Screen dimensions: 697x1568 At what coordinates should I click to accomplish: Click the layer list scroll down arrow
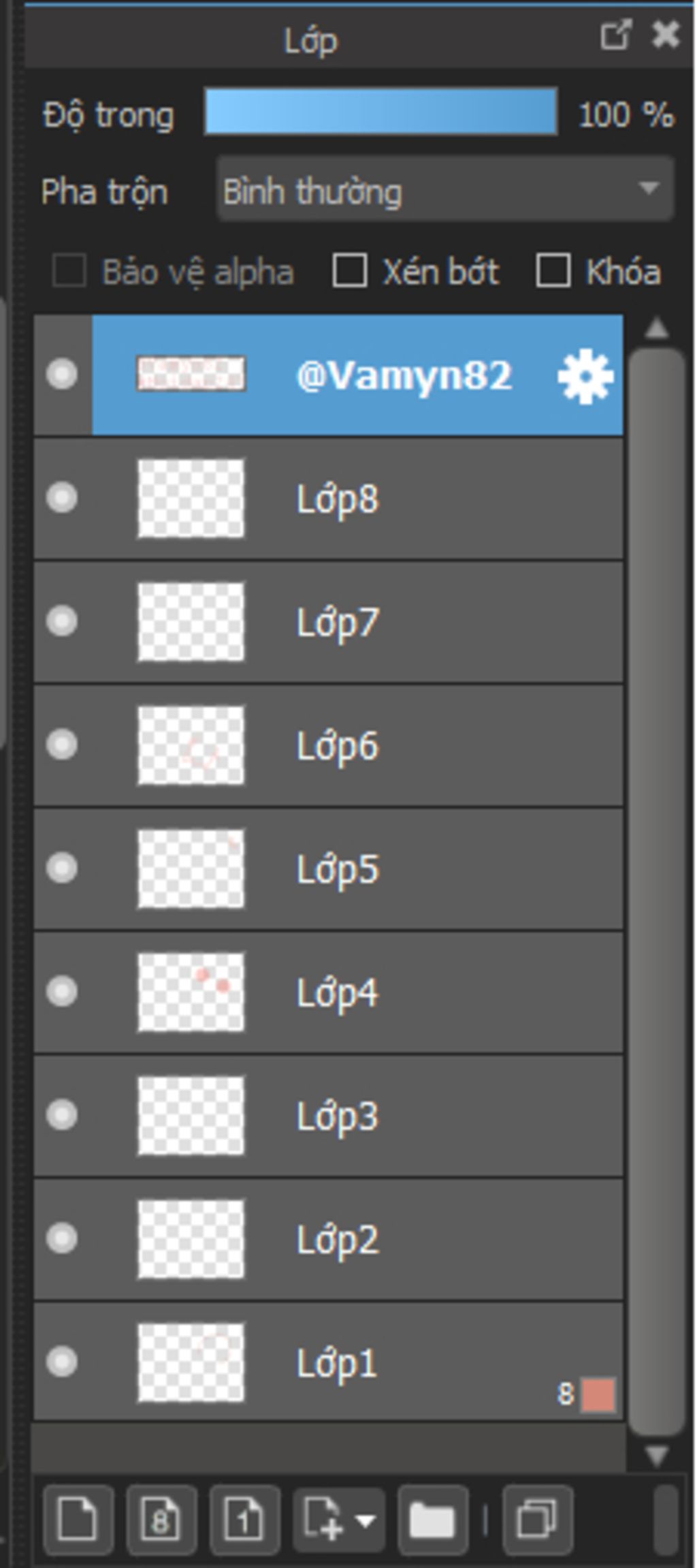[x=657, y=1456]
